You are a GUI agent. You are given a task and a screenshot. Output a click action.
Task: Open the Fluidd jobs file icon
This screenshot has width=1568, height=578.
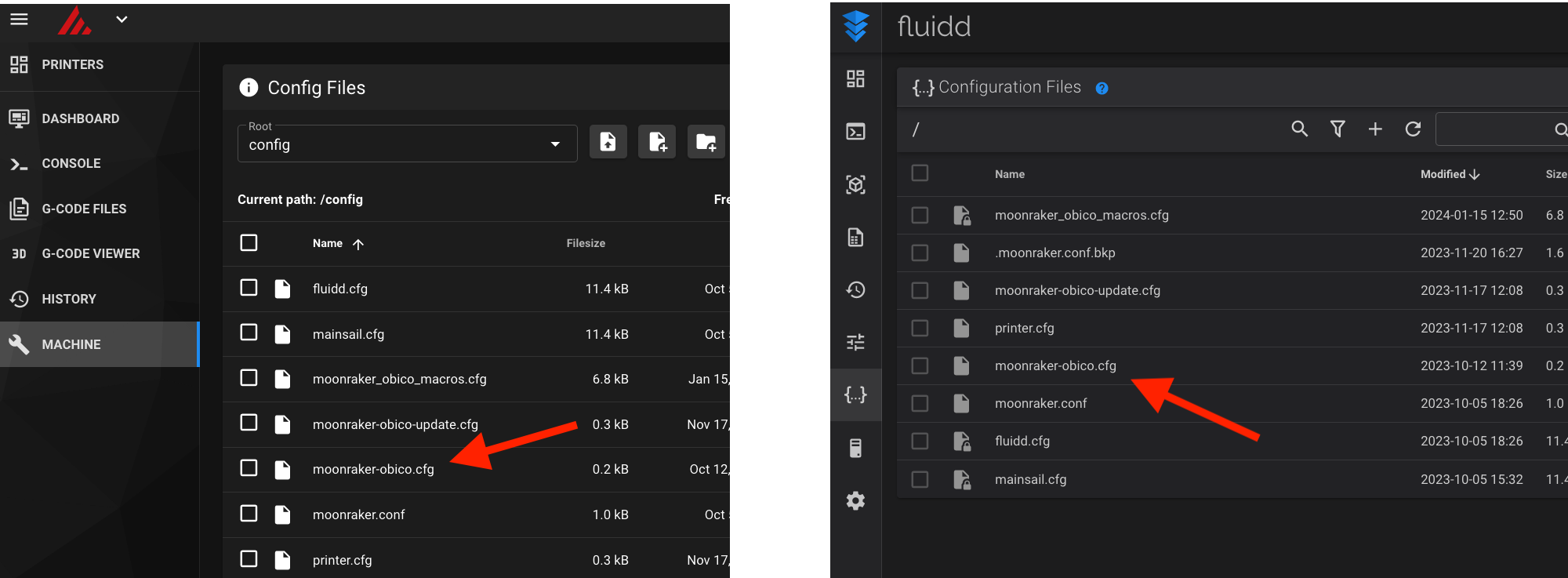pos(855,237)
